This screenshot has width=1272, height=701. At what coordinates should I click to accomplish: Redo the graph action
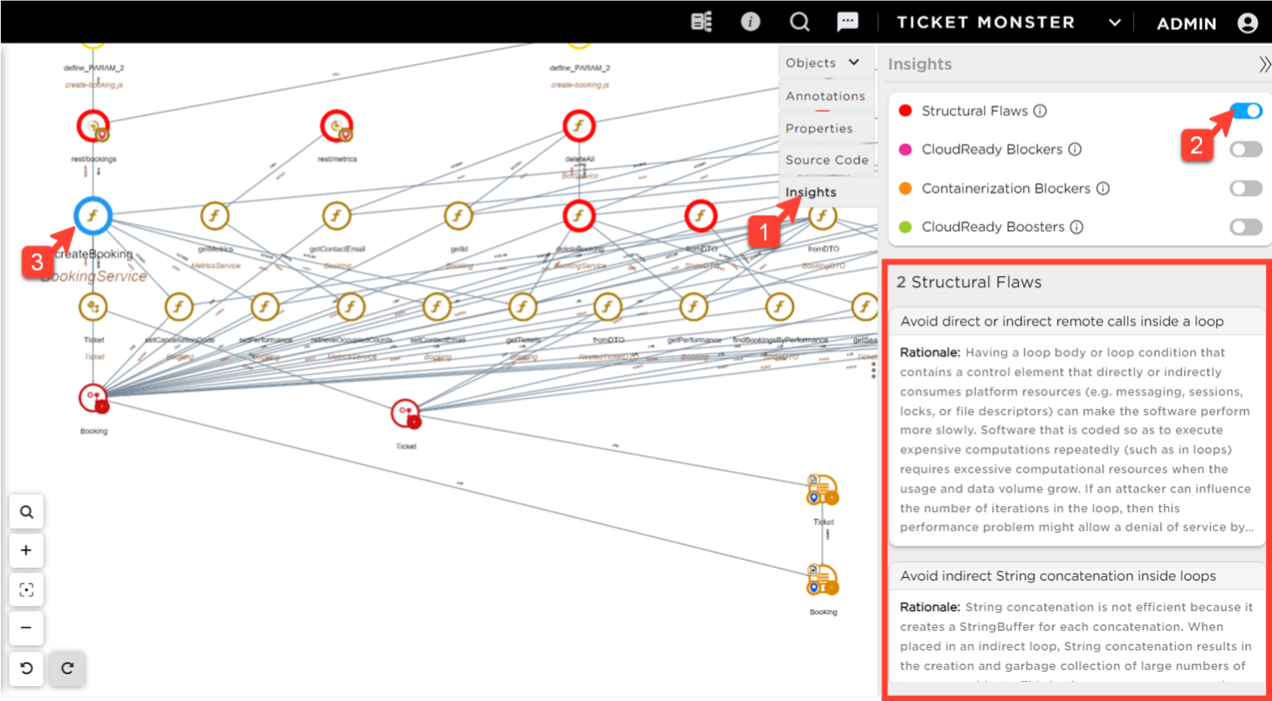pos(68,668)
